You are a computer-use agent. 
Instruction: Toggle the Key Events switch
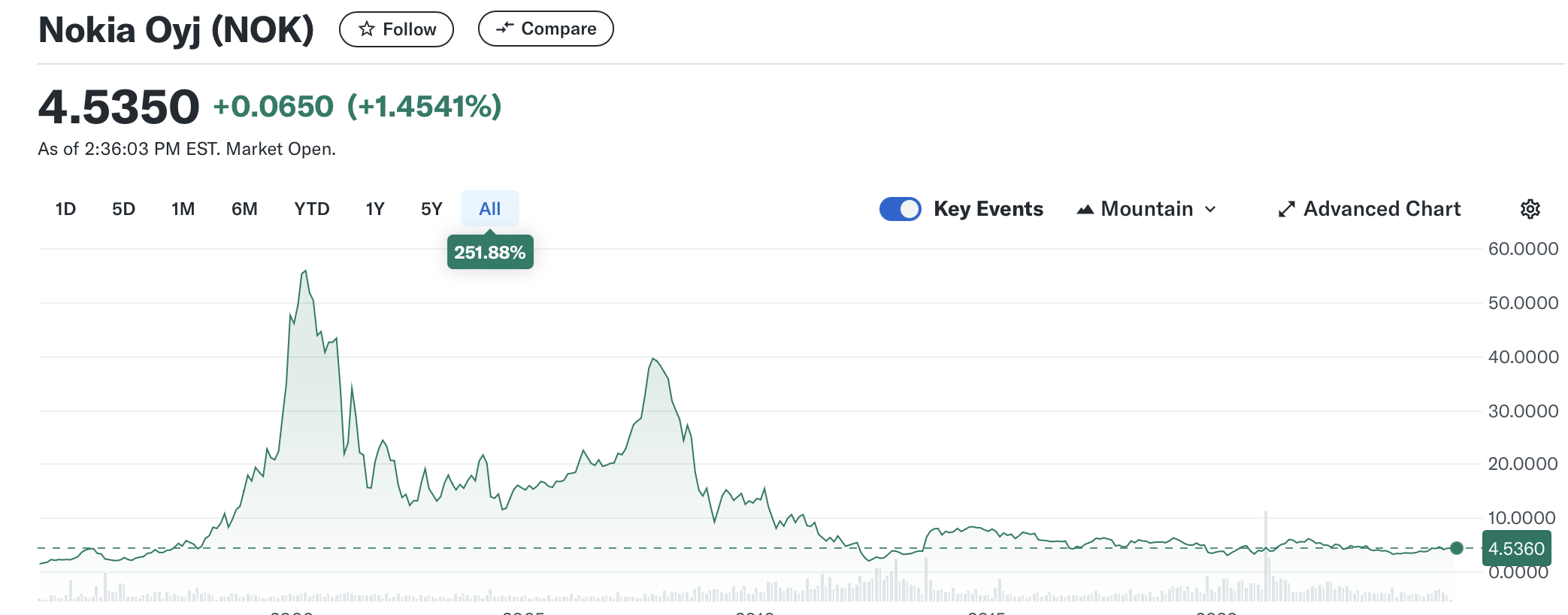point(900,209)
